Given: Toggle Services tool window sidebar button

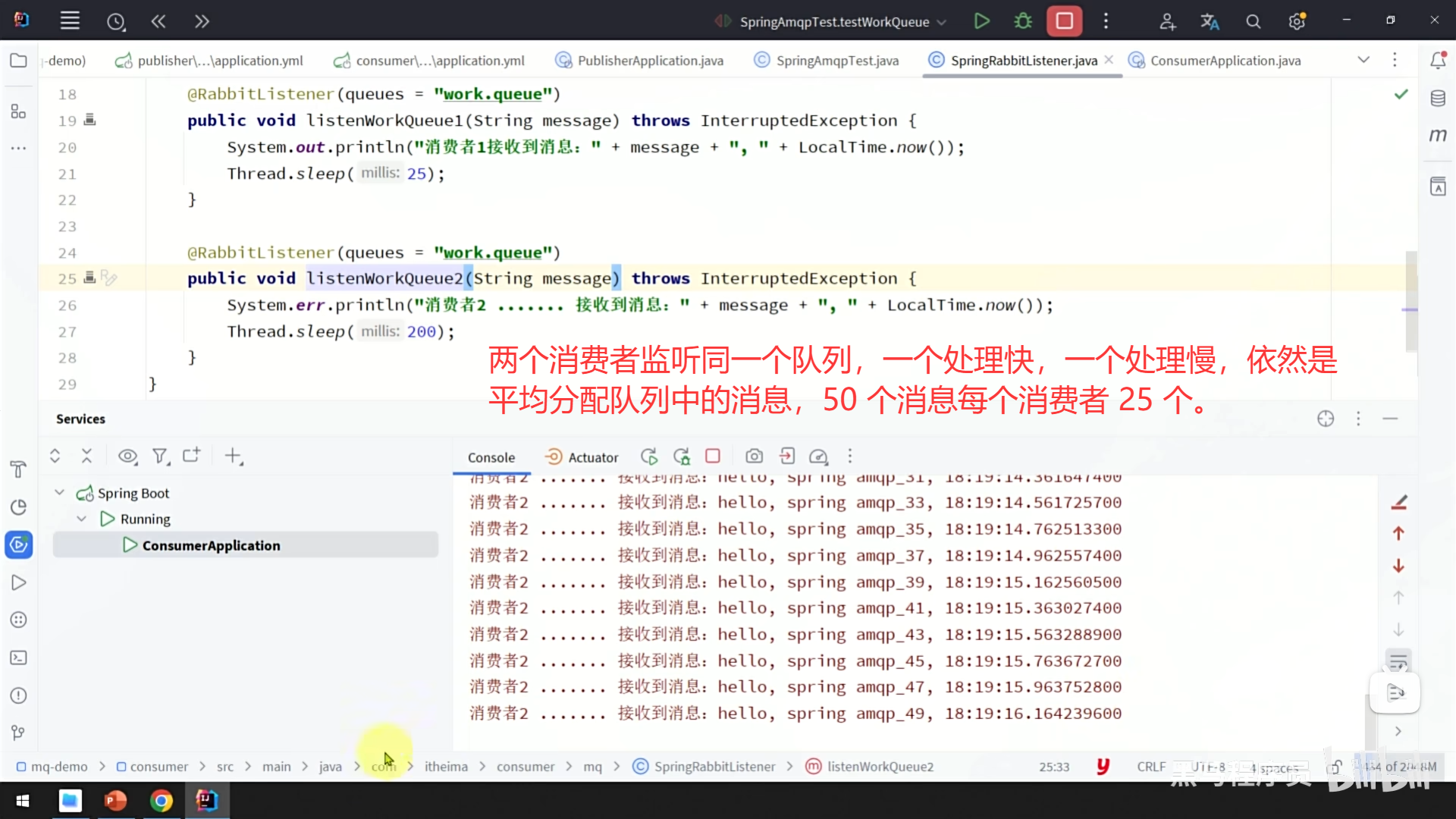Looking at the screenshot, I should point(18,544).
